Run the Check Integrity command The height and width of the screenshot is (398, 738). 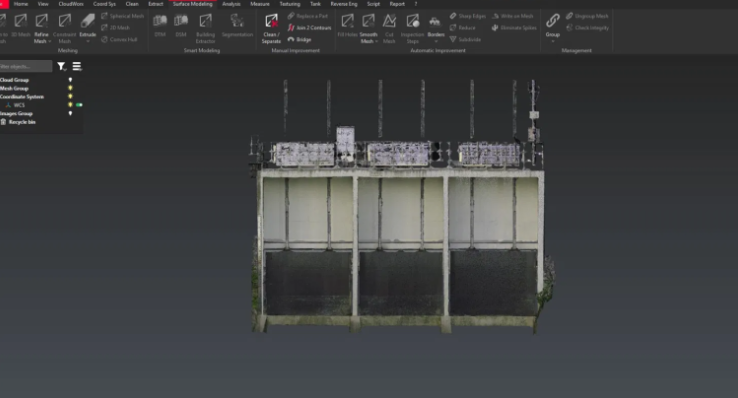(x=587, y=28)
